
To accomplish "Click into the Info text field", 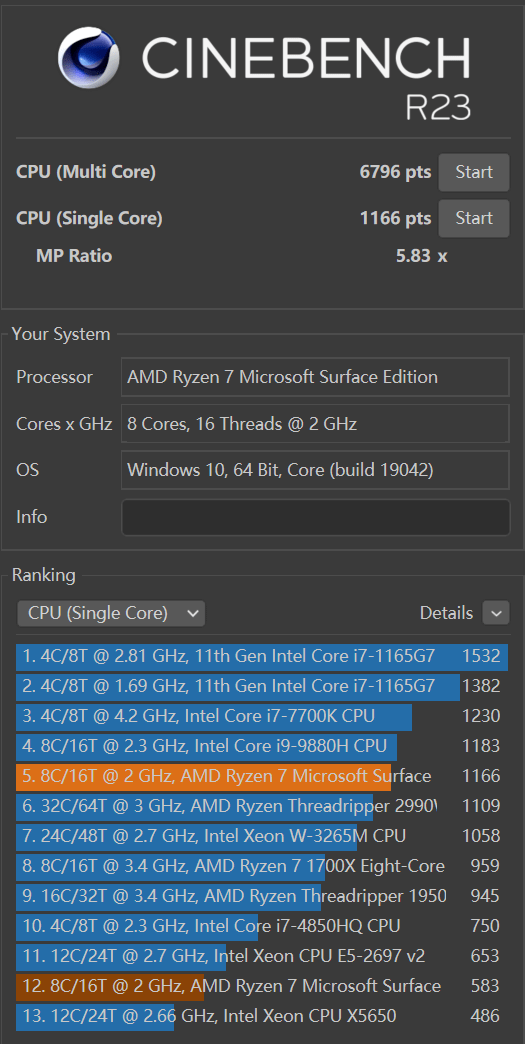I will click(315, 517).
